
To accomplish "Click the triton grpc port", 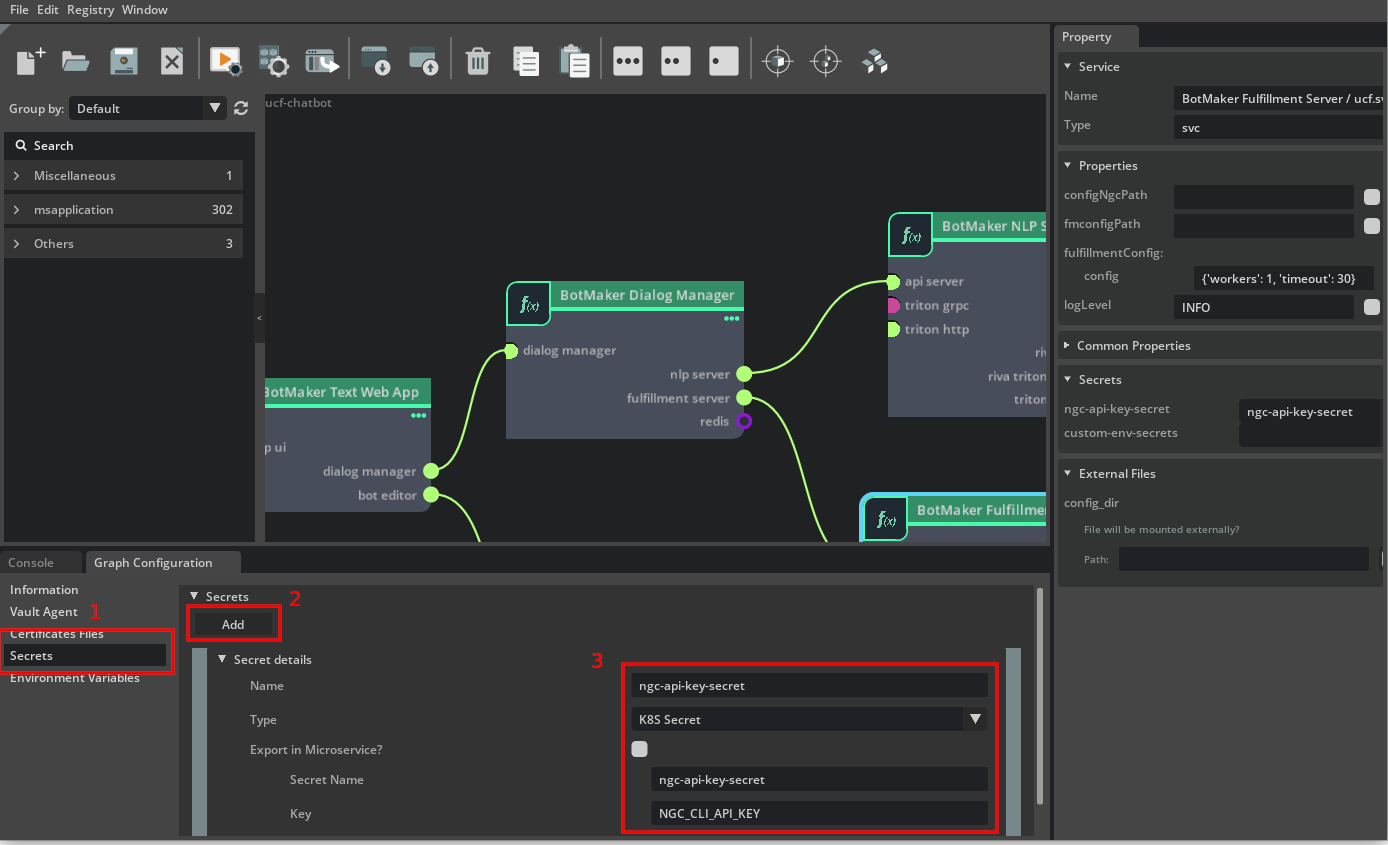I will (893, 305).
